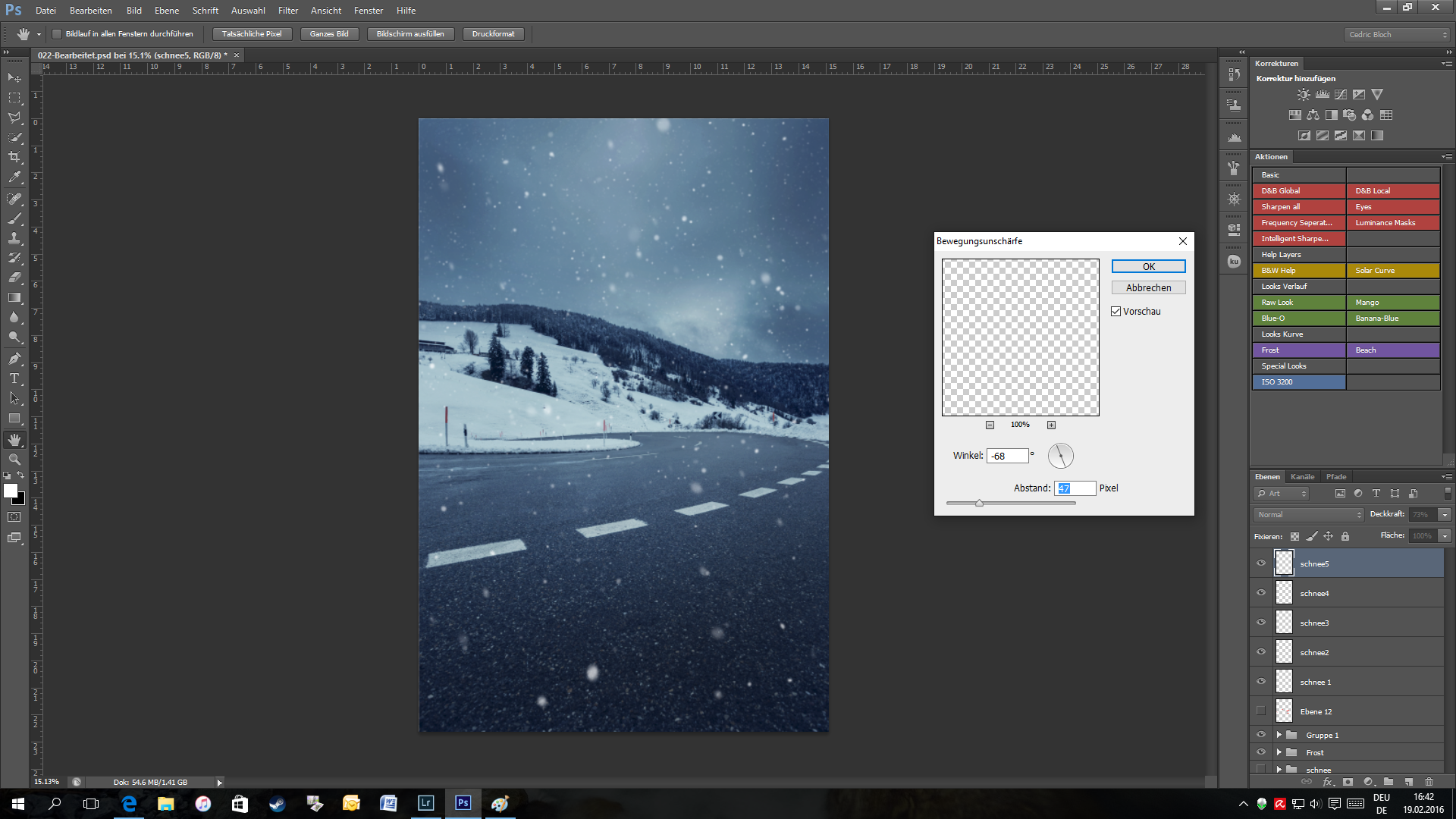Screen dimensions: 1456x819
Task: Select the Crop tool
Action: 14,157
